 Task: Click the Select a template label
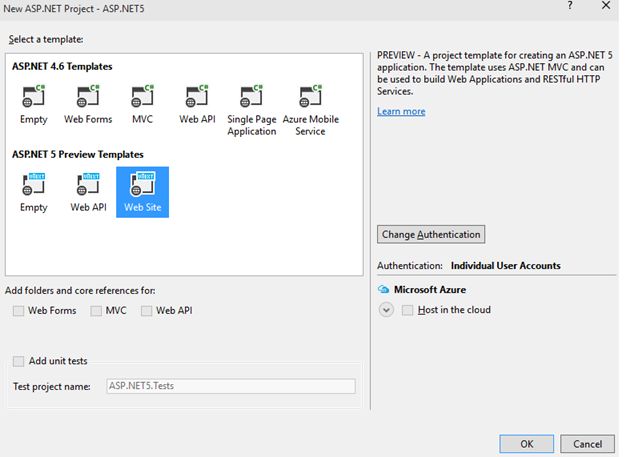[x=46, y=40]
